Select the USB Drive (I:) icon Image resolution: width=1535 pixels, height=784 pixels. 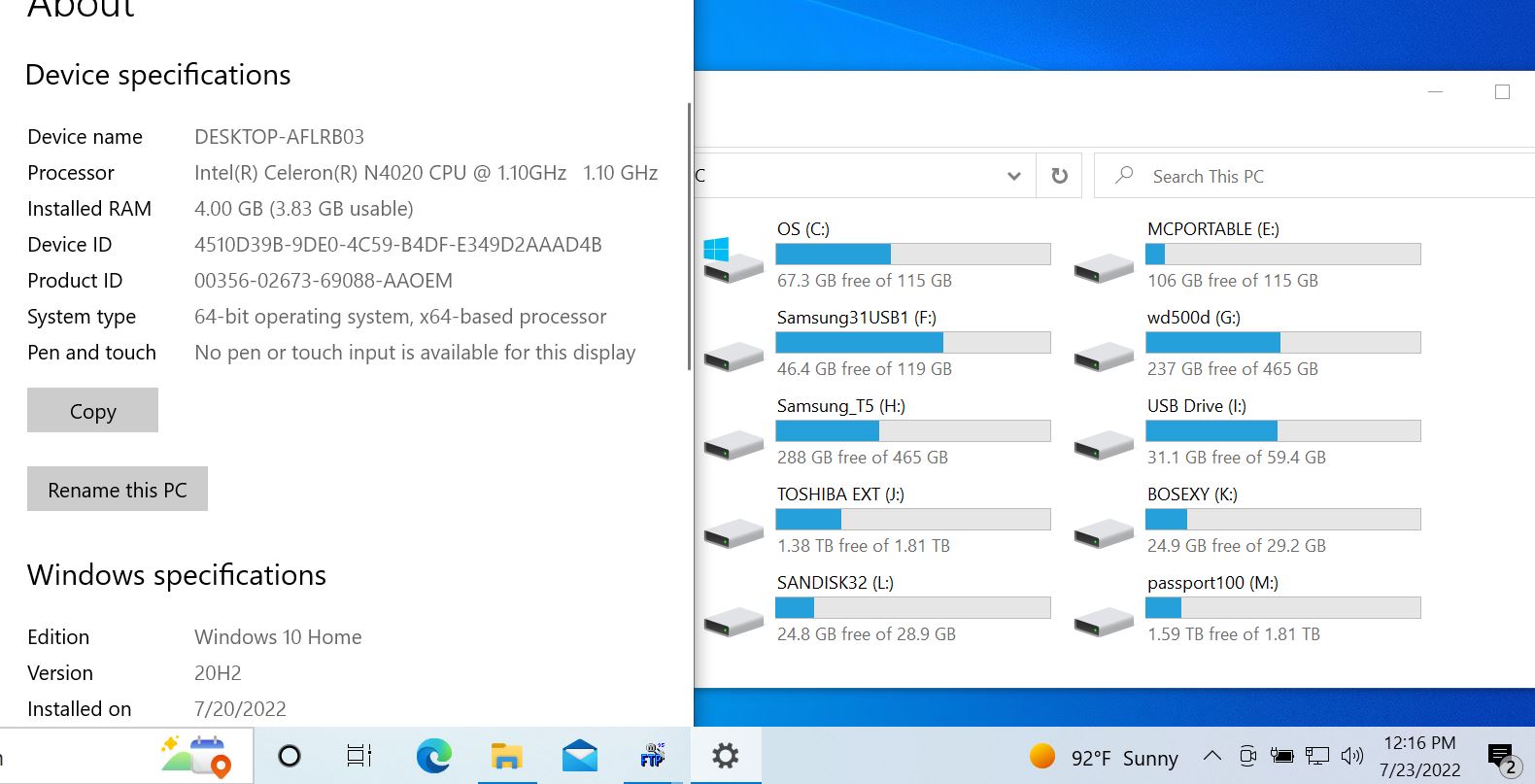point(1104,444)
